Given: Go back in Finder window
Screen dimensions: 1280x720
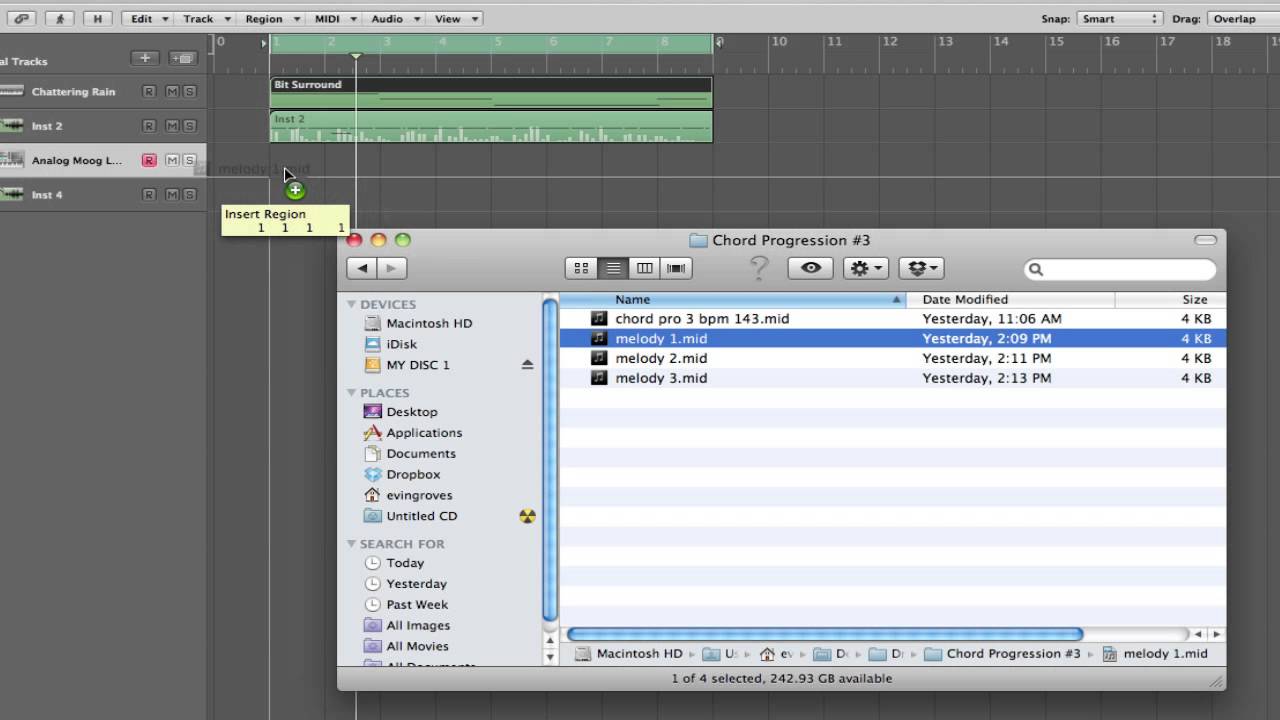Looking at the screenshot, I should coord(362,268).
